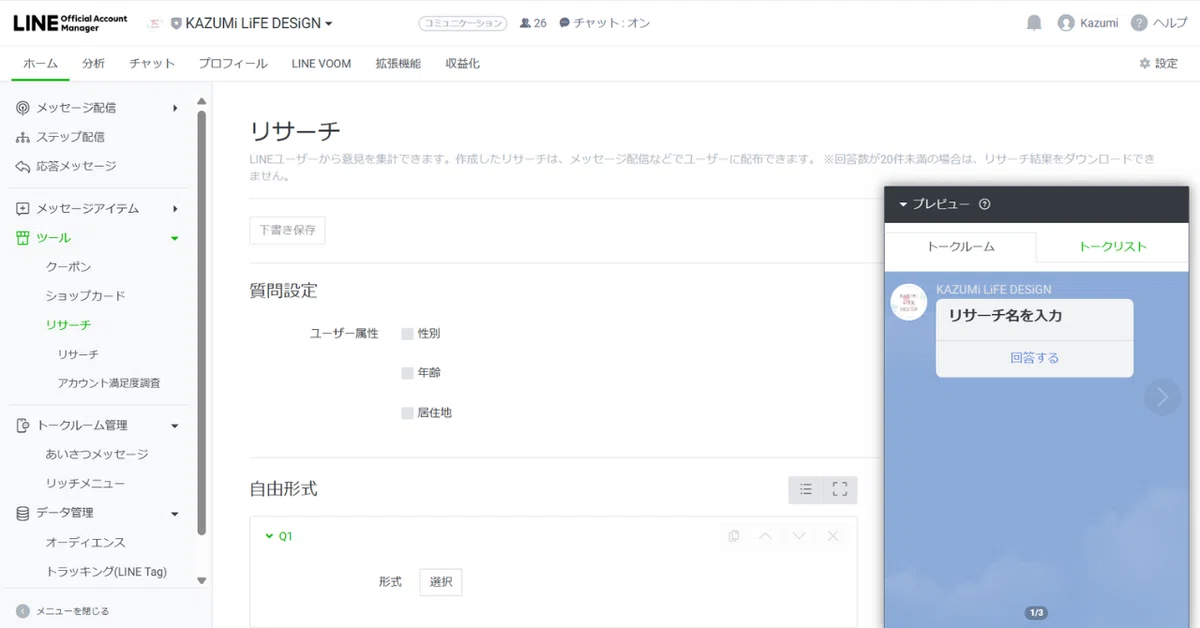Click the 下書き保存 button
This screenshot has width=1200, height=628.
pos(287,230)
